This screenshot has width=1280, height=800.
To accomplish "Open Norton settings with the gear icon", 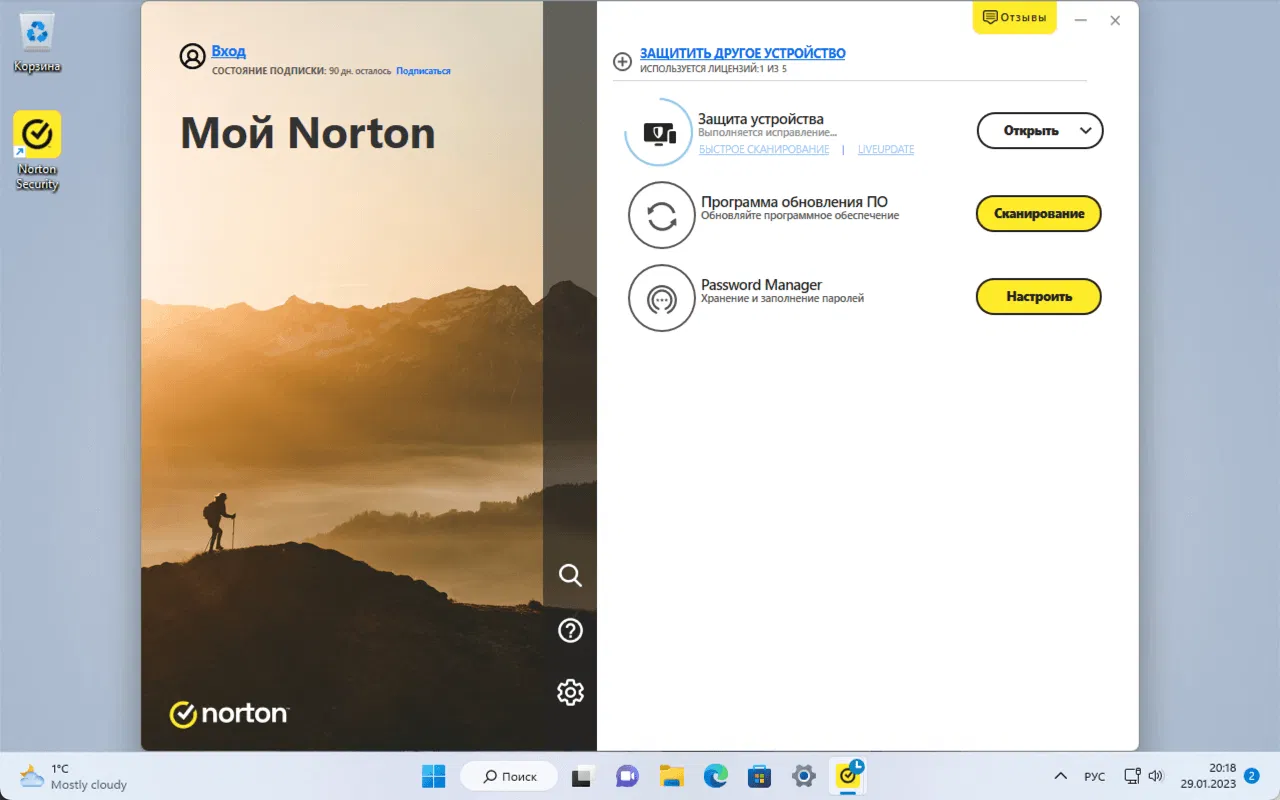I will tap(570, 692).
